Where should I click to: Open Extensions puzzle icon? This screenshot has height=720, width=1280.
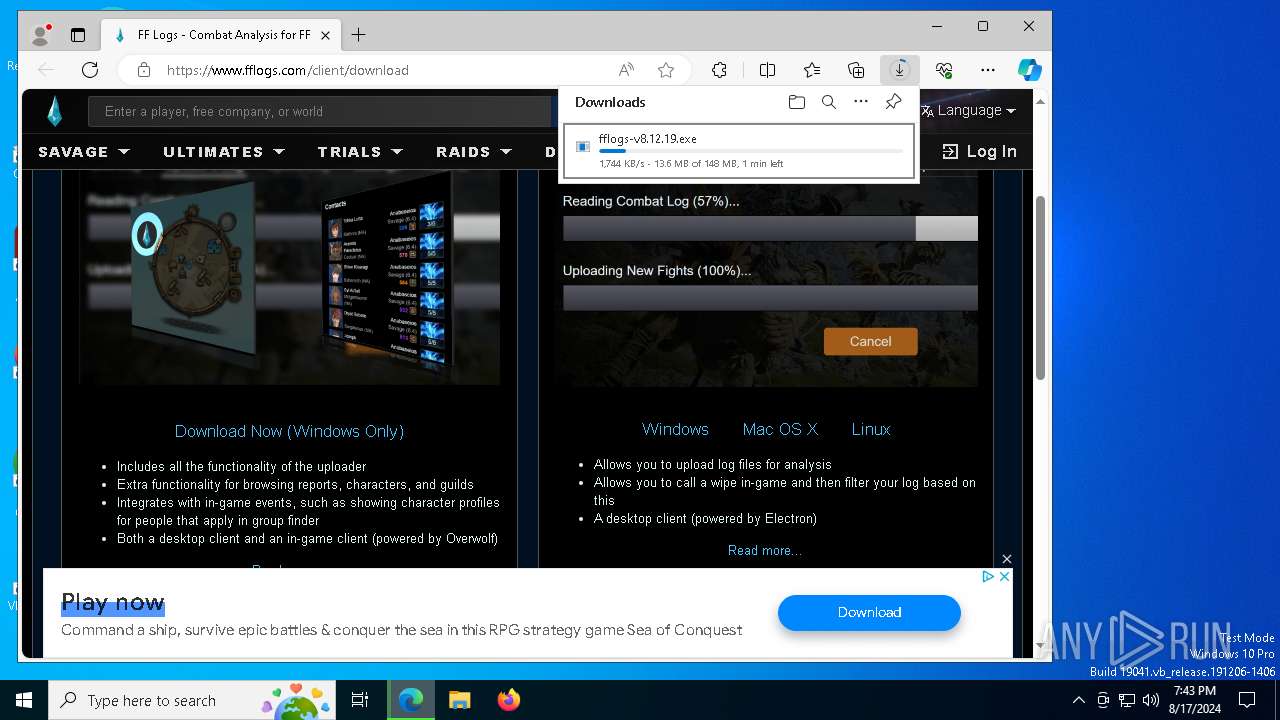tap(719, 70)
